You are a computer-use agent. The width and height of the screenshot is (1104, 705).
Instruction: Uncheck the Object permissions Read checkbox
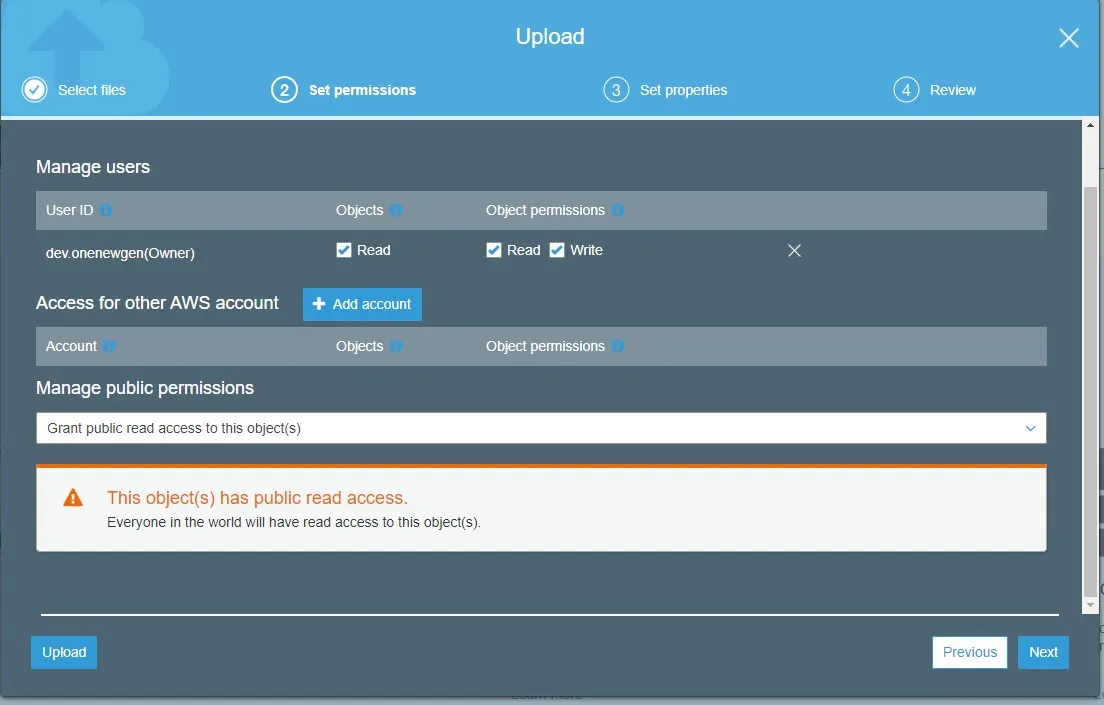[494, 250]
